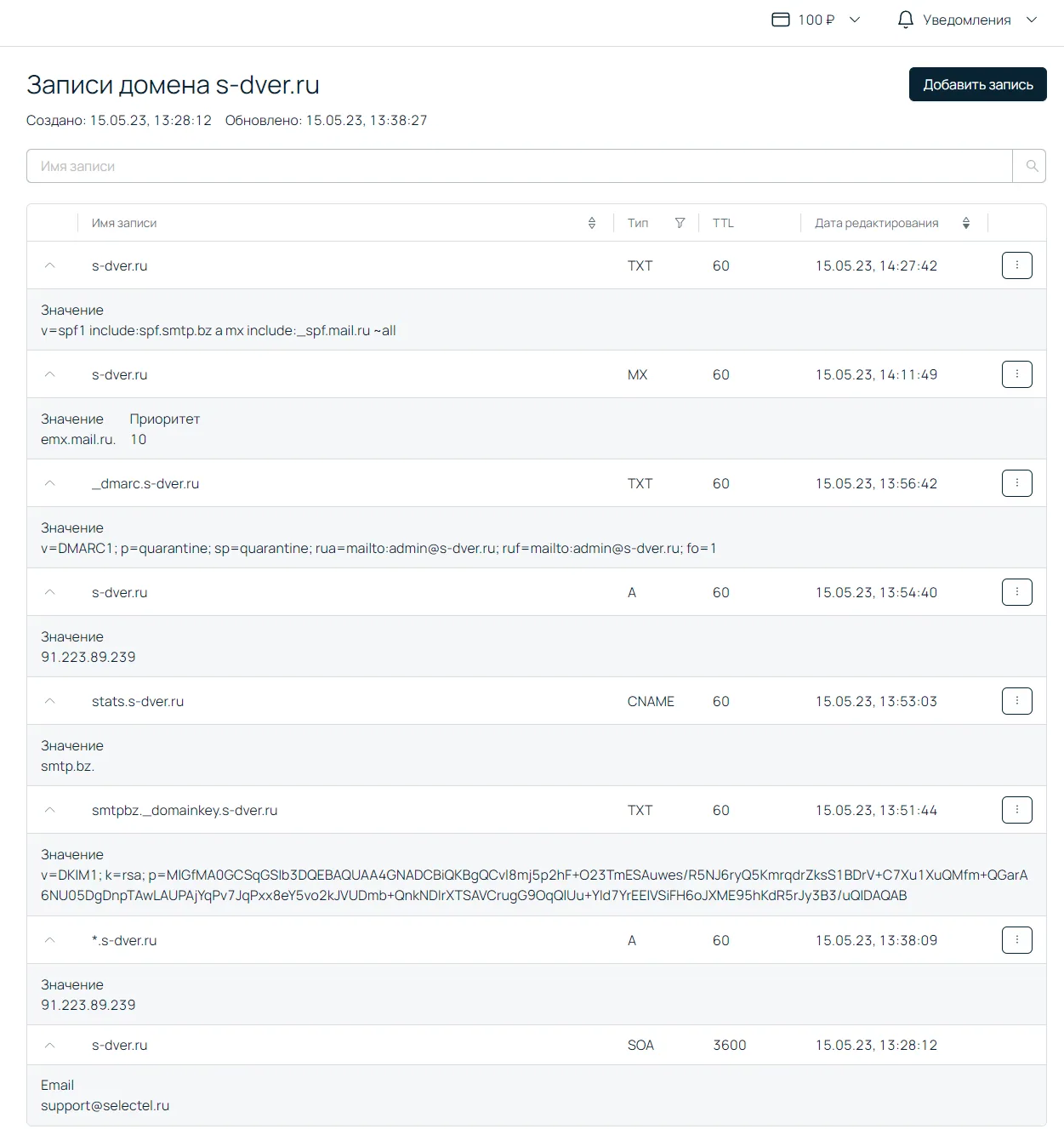Click the page heading Записи домена s-dver.ru
This screenshot has height=1129, width=1064.
pyautogui.click(x=173, y=84)
